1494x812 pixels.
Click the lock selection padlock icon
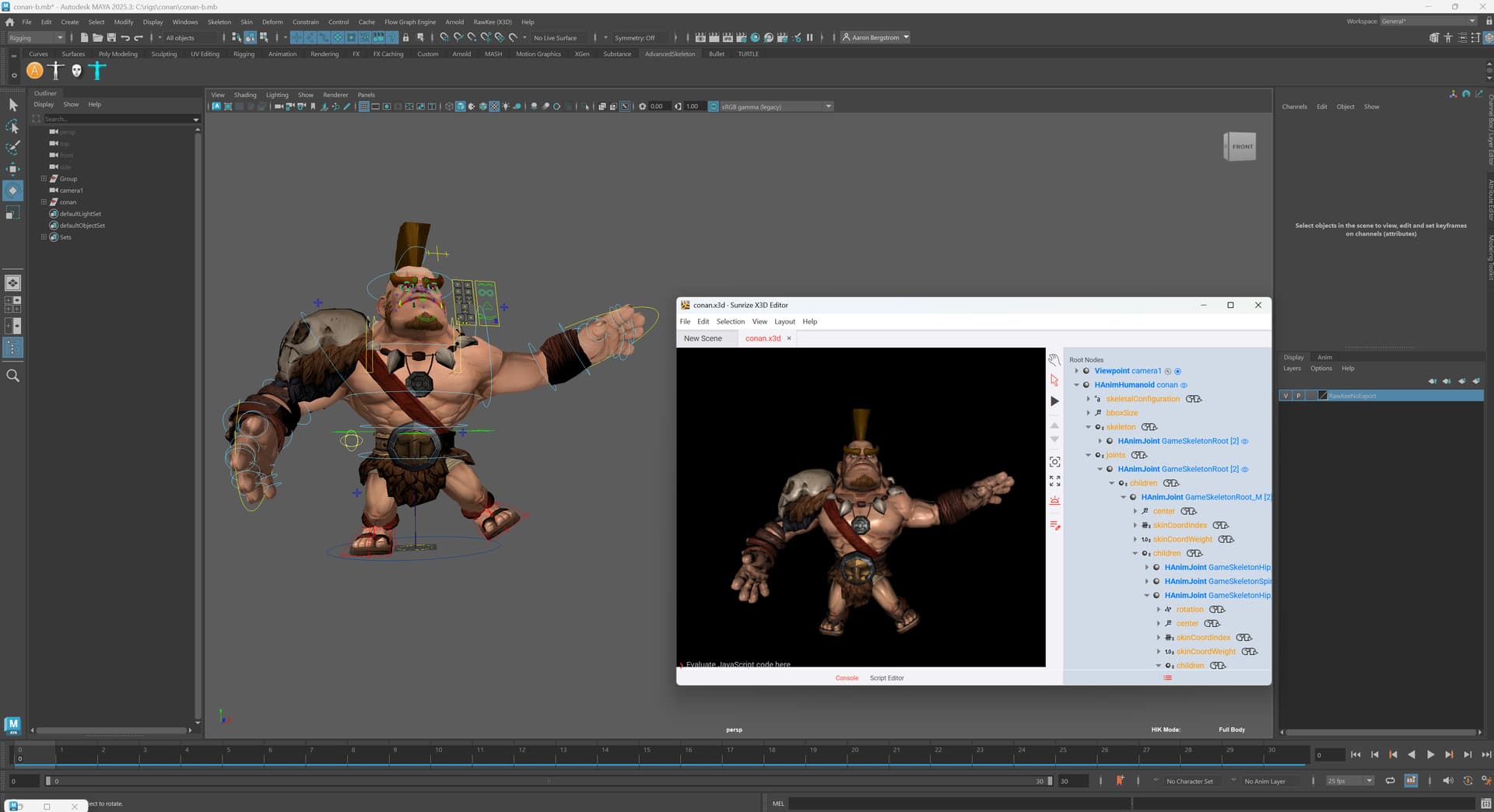[405, 37]
